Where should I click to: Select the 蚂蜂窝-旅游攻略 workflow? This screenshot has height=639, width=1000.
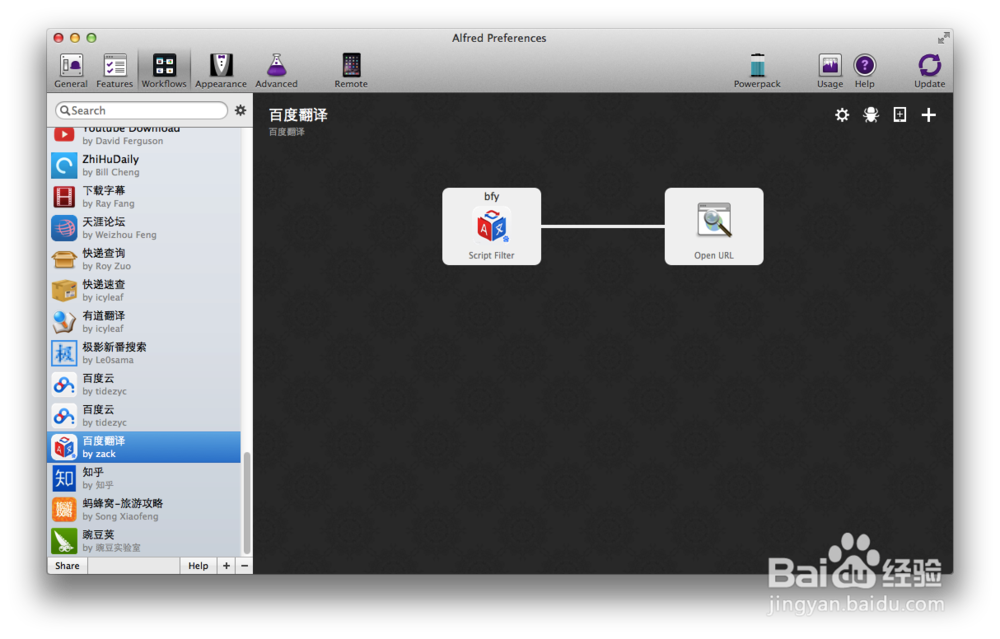point(144,509)
